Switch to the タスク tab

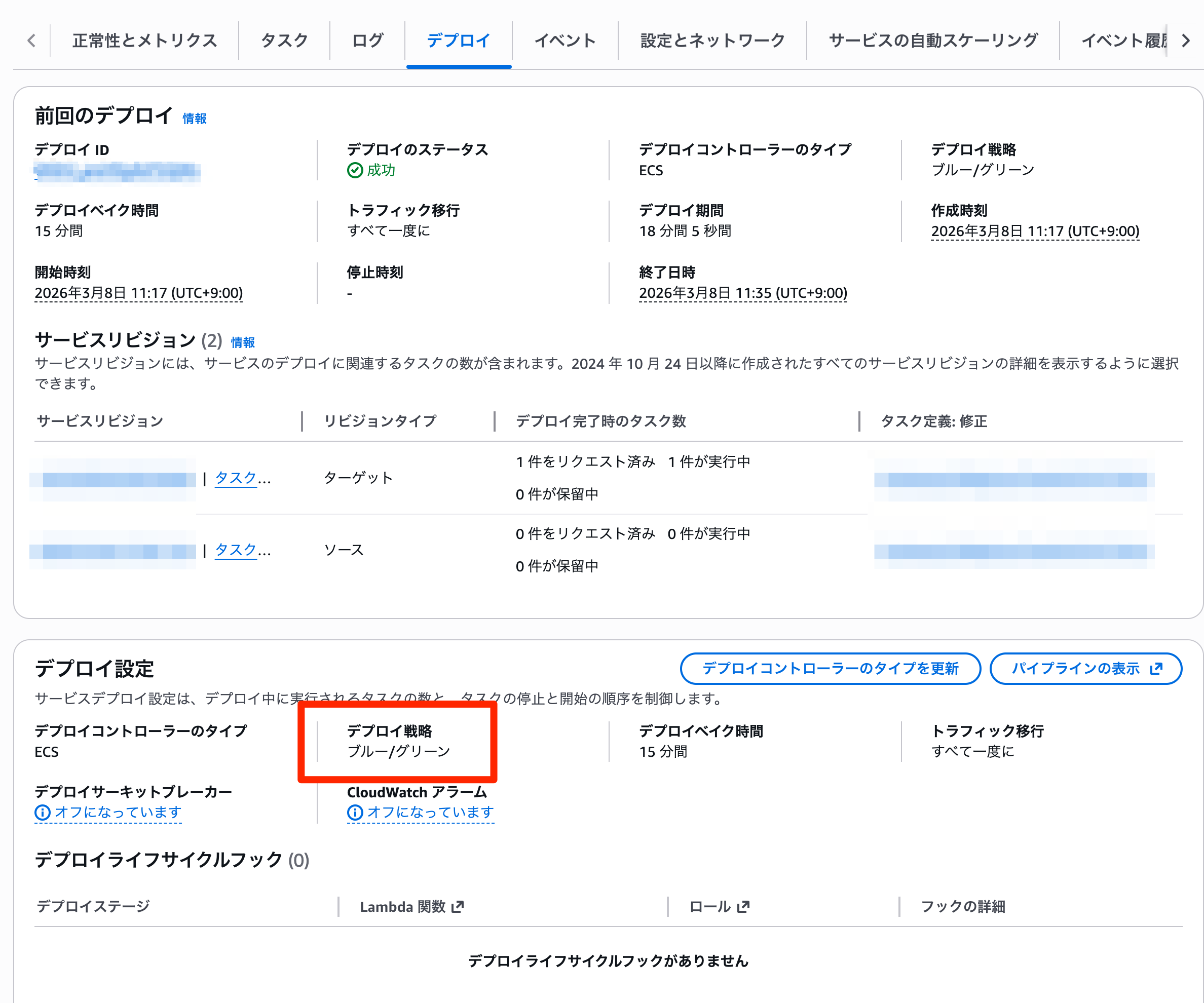point(284,40)
